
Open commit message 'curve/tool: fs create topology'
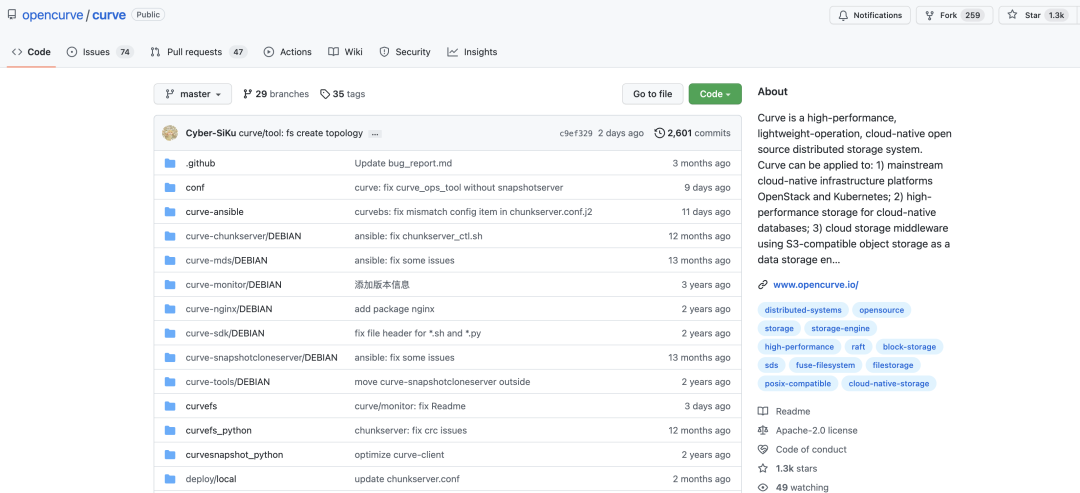(x=301, y=133)
